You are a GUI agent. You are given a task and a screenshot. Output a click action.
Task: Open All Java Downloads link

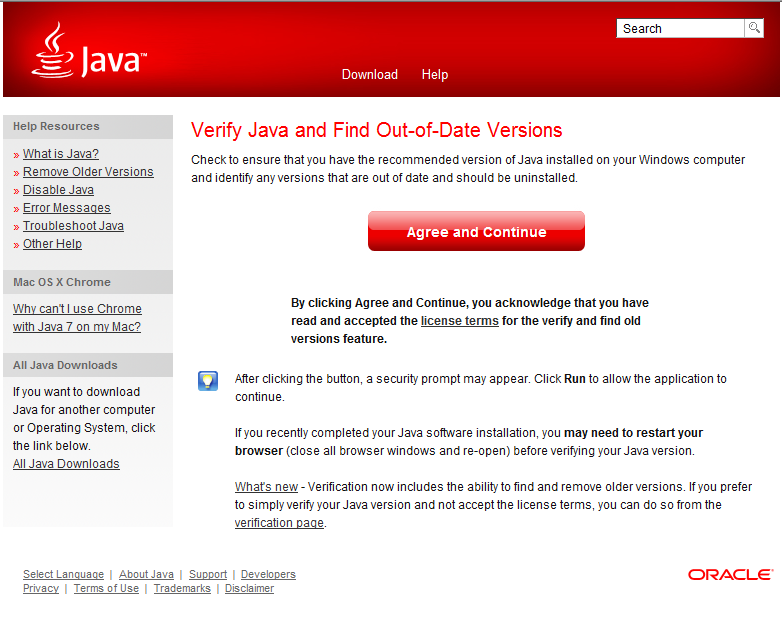(x=66, y=464)
